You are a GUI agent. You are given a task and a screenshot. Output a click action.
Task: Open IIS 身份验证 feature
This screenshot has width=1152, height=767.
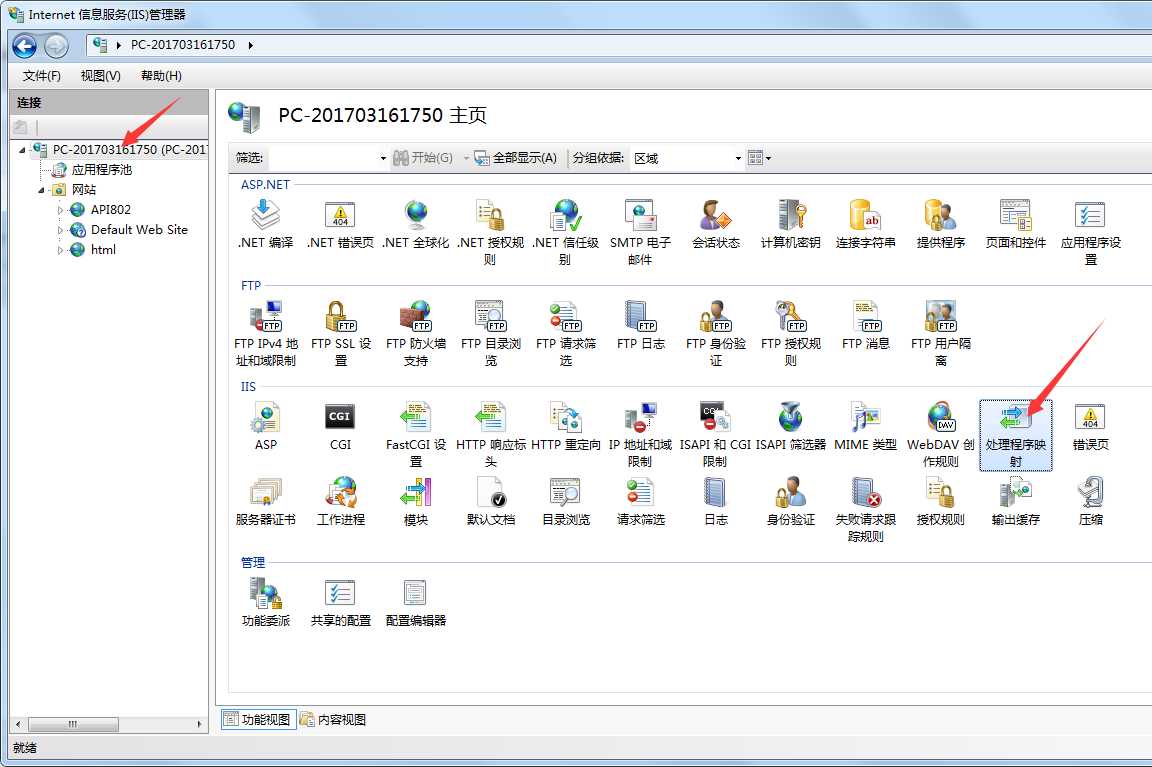point(791,502)
